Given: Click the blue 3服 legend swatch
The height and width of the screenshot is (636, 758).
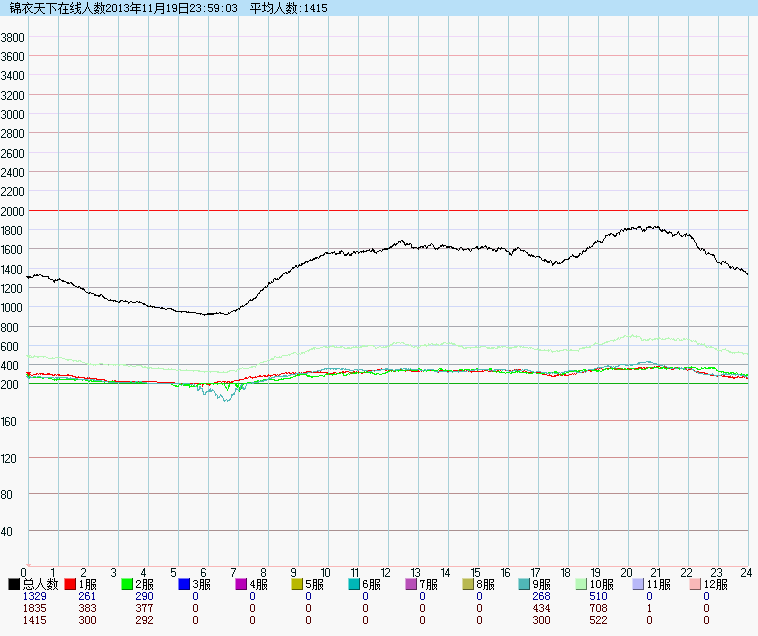Looking at the screenshot, I should click(x=184, y=584).
